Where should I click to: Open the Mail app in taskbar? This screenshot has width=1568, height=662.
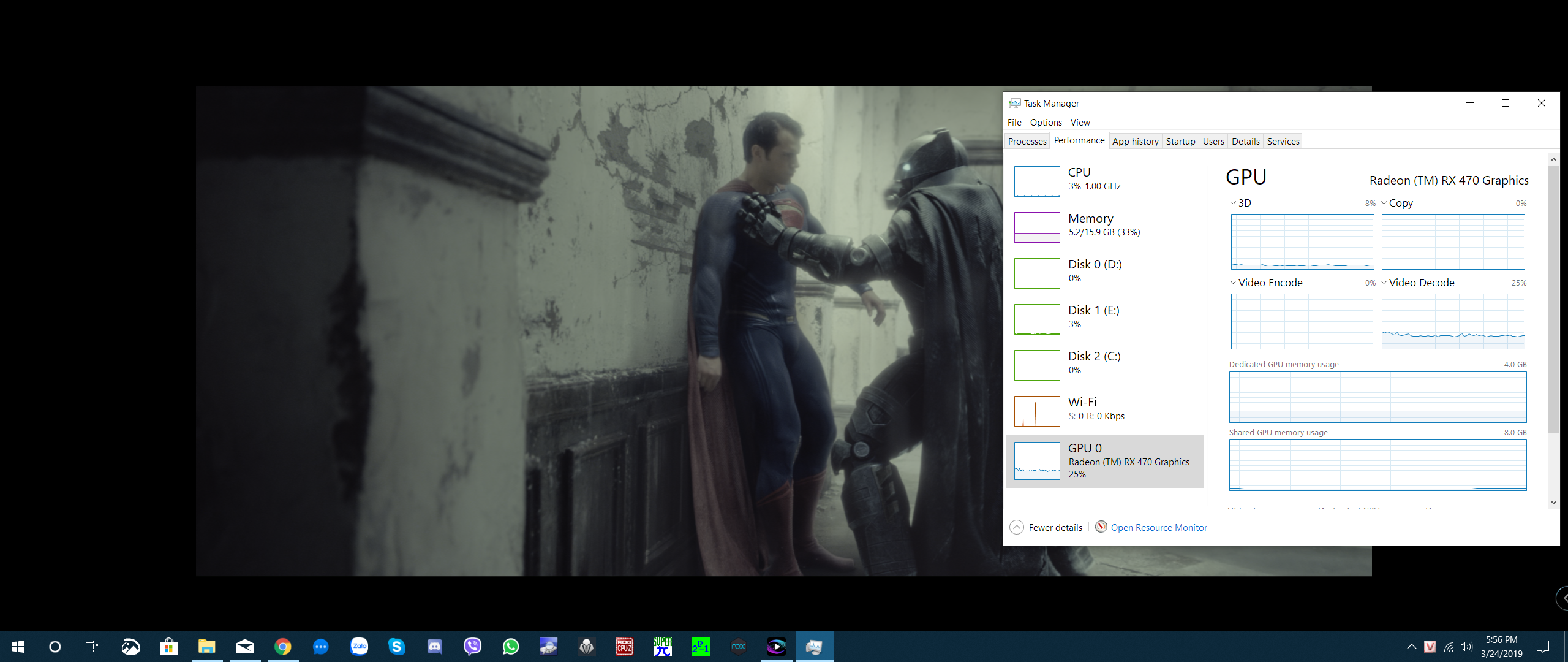coord(245,647)
